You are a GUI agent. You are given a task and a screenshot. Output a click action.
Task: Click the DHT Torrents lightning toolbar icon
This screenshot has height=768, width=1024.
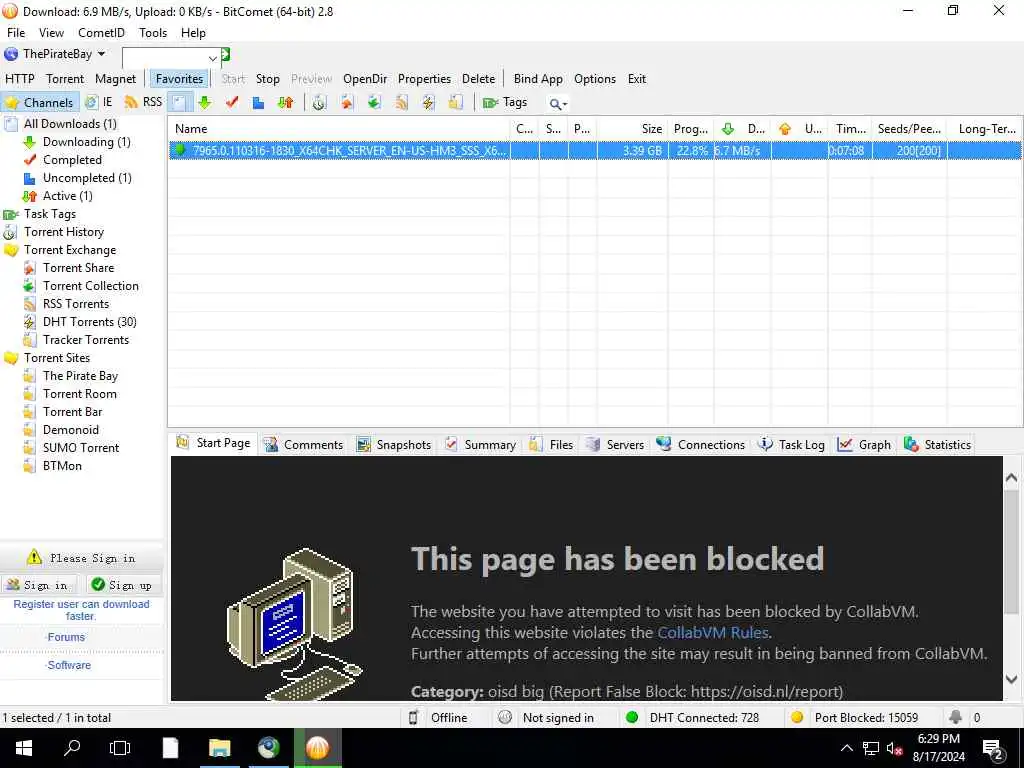click(428, 102)
